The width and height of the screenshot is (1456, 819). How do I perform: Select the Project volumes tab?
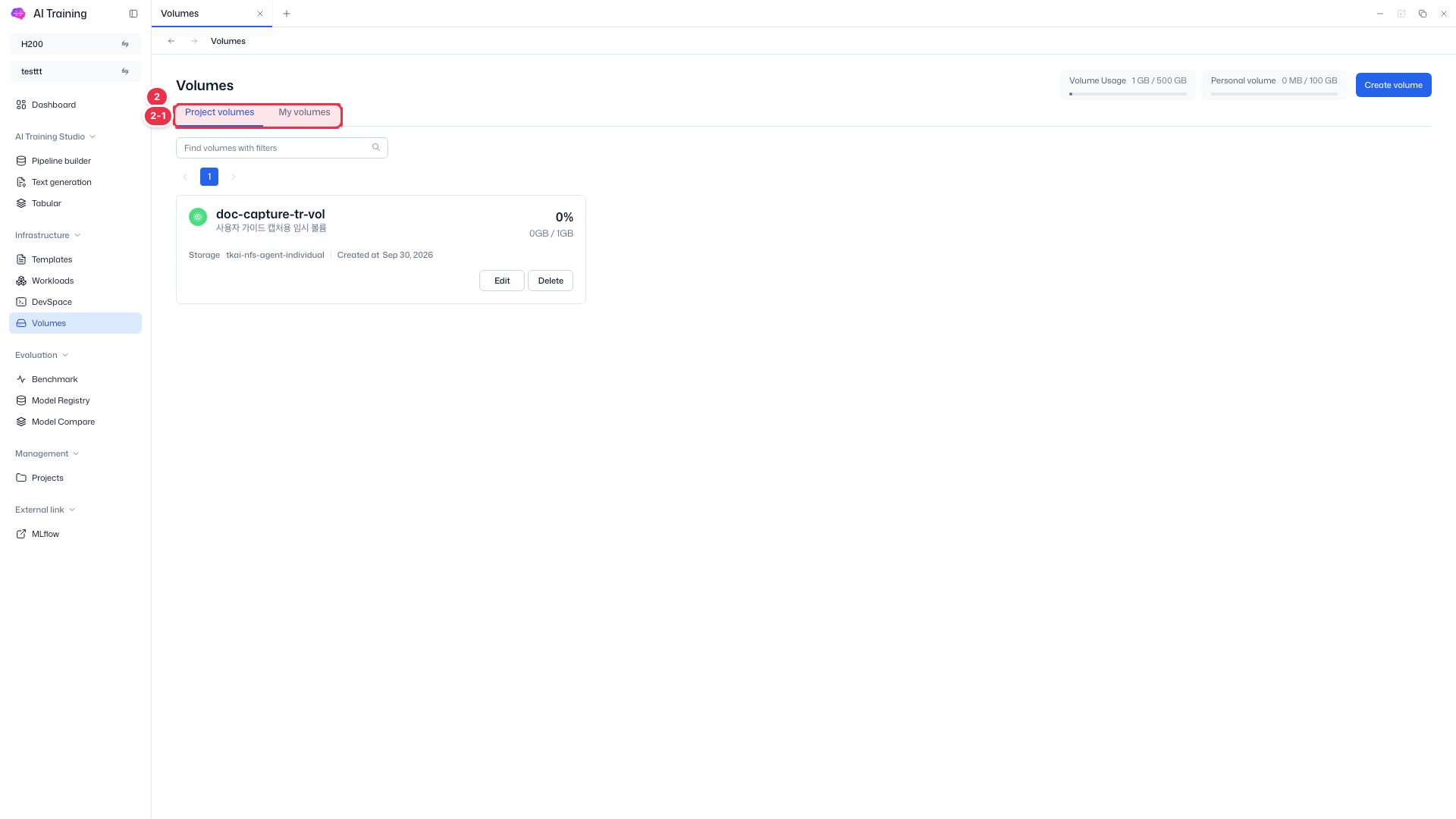pyautogui.click(x=219, y=112)
